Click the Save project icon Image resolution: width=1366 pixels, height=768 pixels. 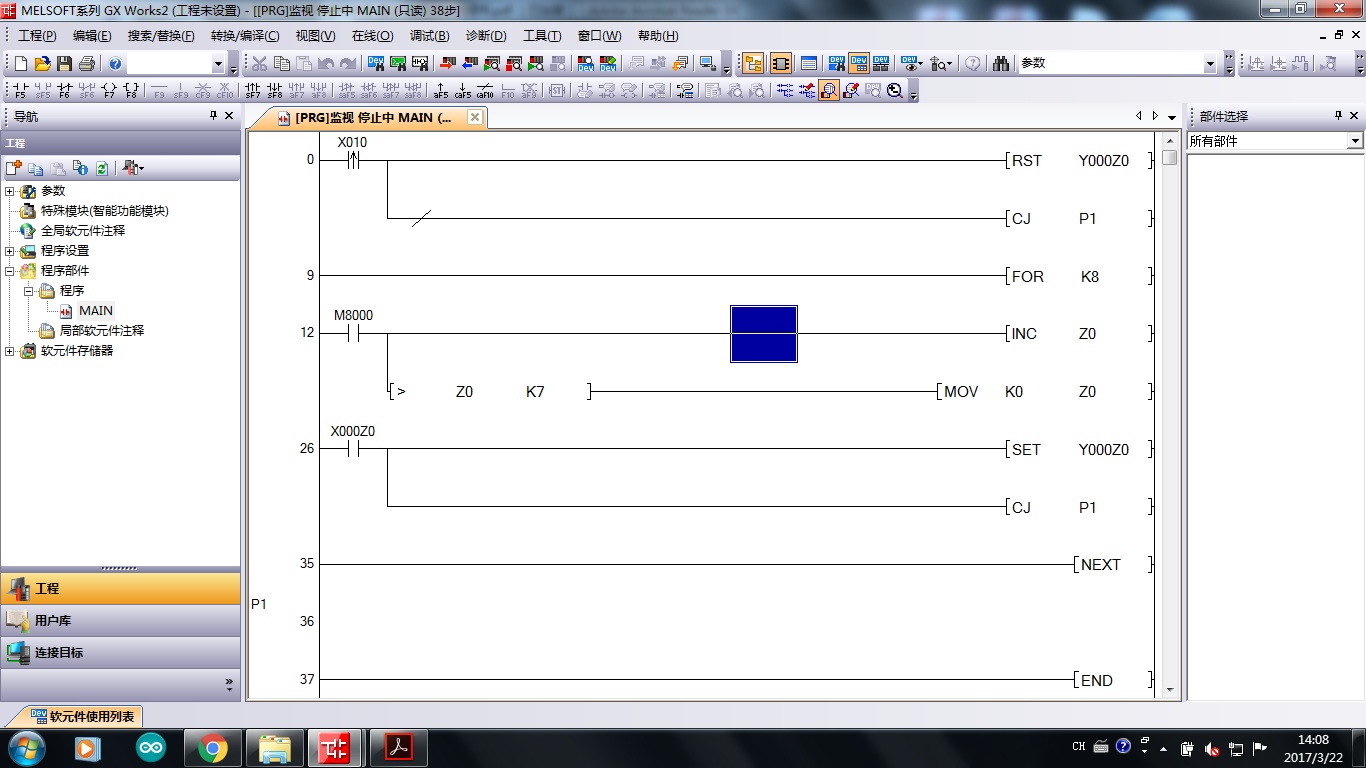64,64
